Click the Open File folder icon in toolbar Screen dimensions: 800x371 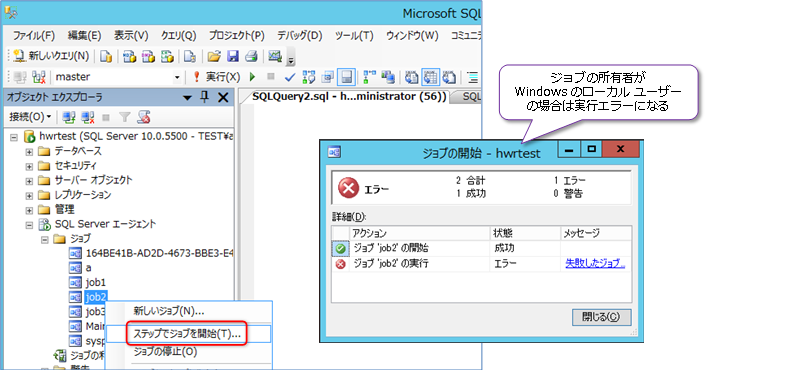click(214, 56)
